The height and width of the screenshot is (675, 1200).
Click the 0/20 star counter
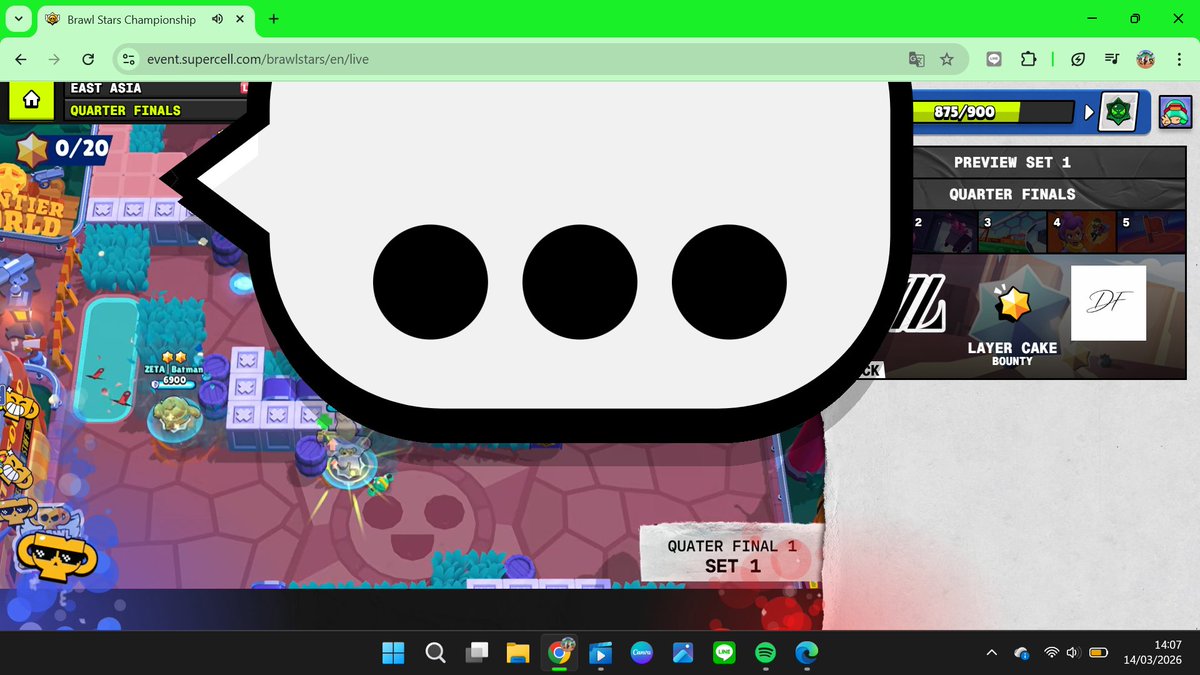coord(62,151)
